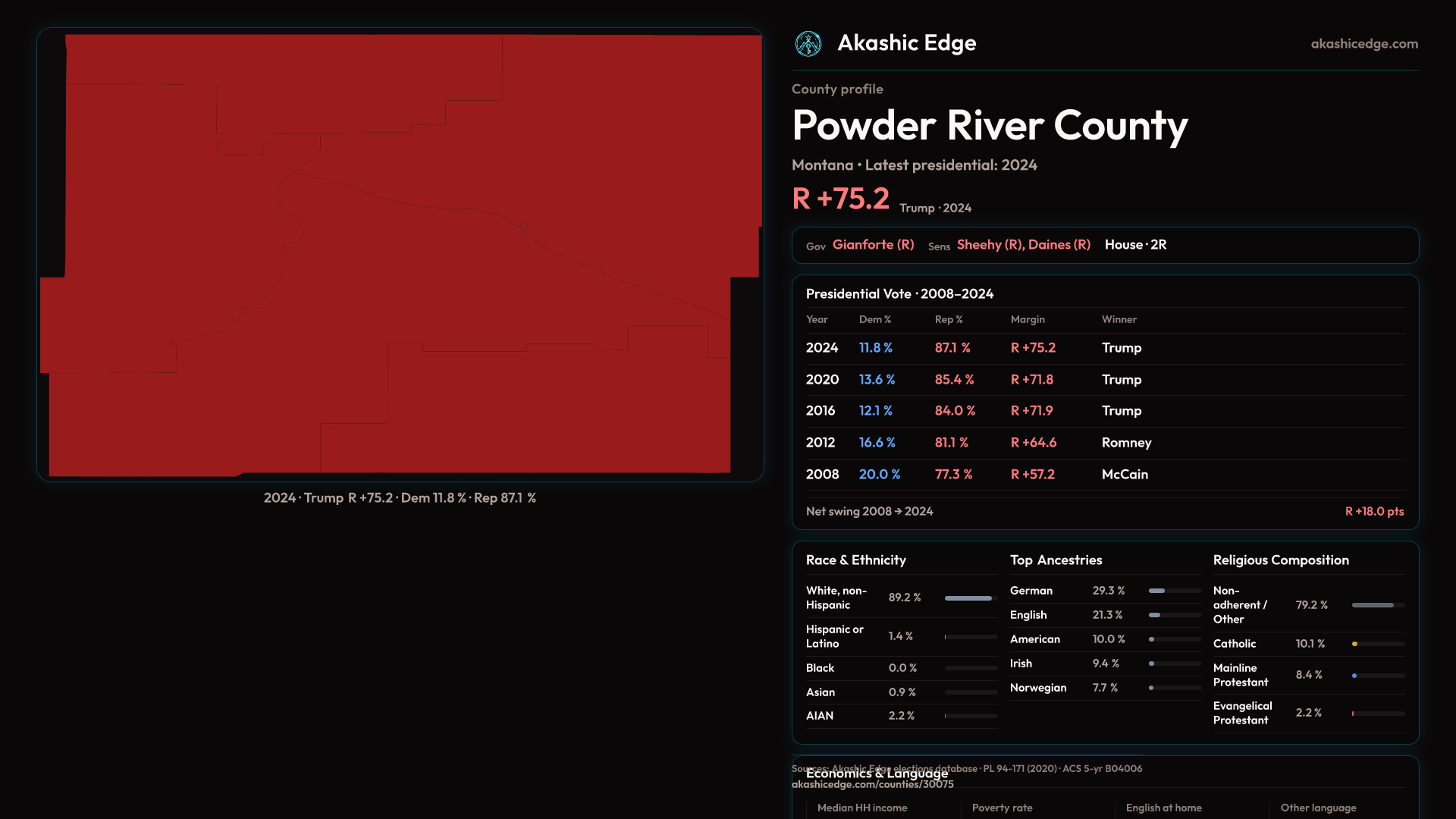Viewport: 1456px width, 819px height.
Task: Click the Catholic yellow bar indicator
Action: 1355,644
